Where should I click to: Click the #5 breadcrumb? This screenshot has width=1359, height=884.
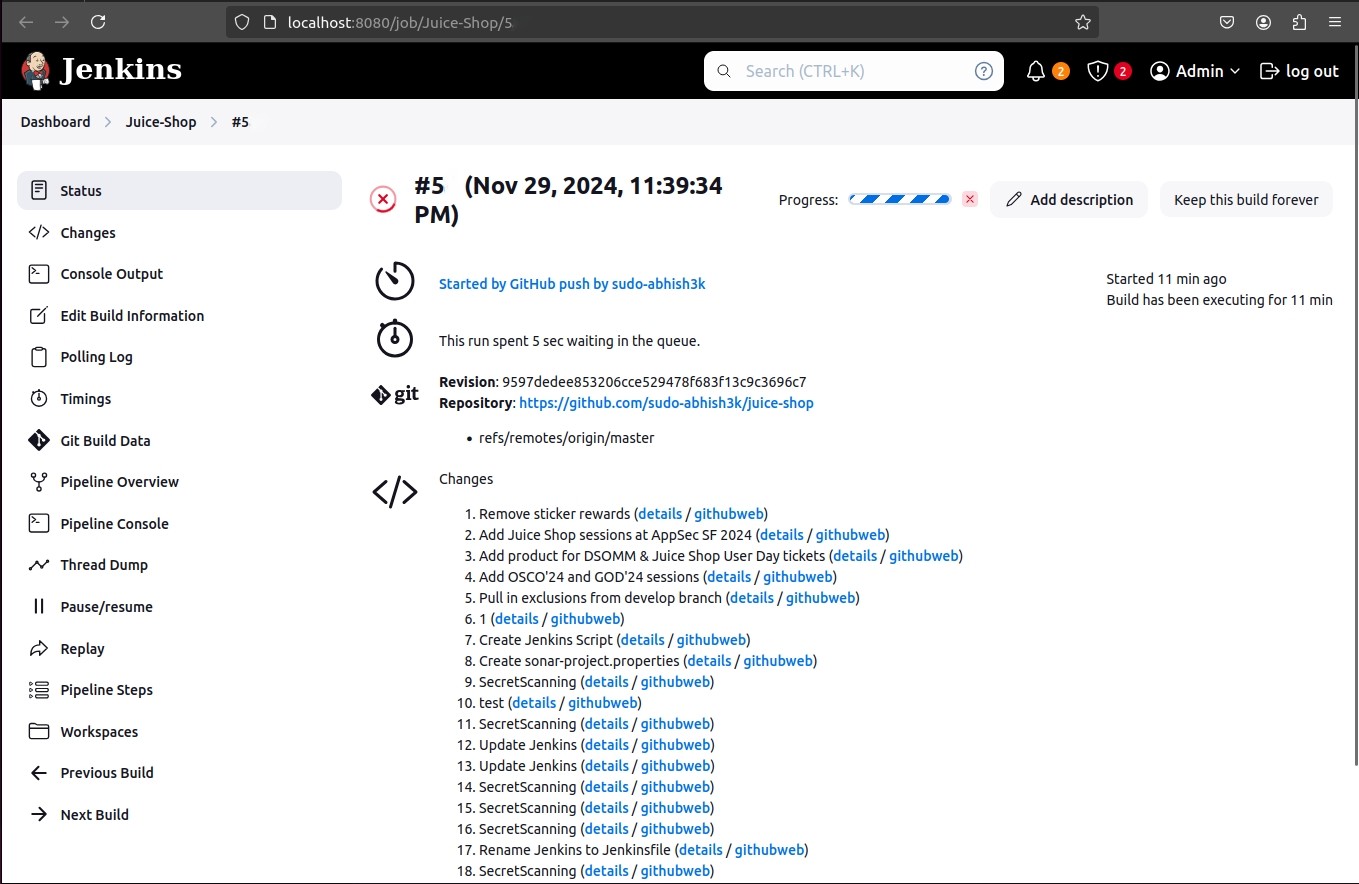pos(240,122)
